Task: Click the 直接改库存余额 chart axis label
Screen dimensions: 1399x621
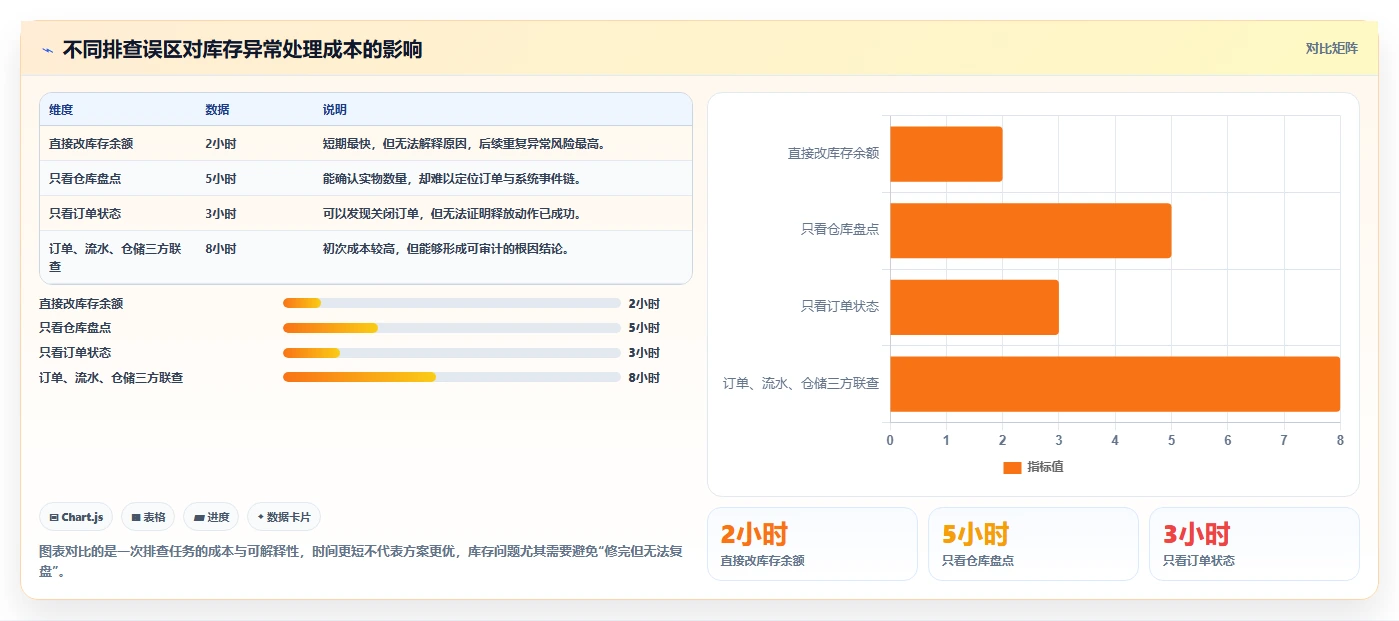Action: pyautogui.click(x=833, y=154)
